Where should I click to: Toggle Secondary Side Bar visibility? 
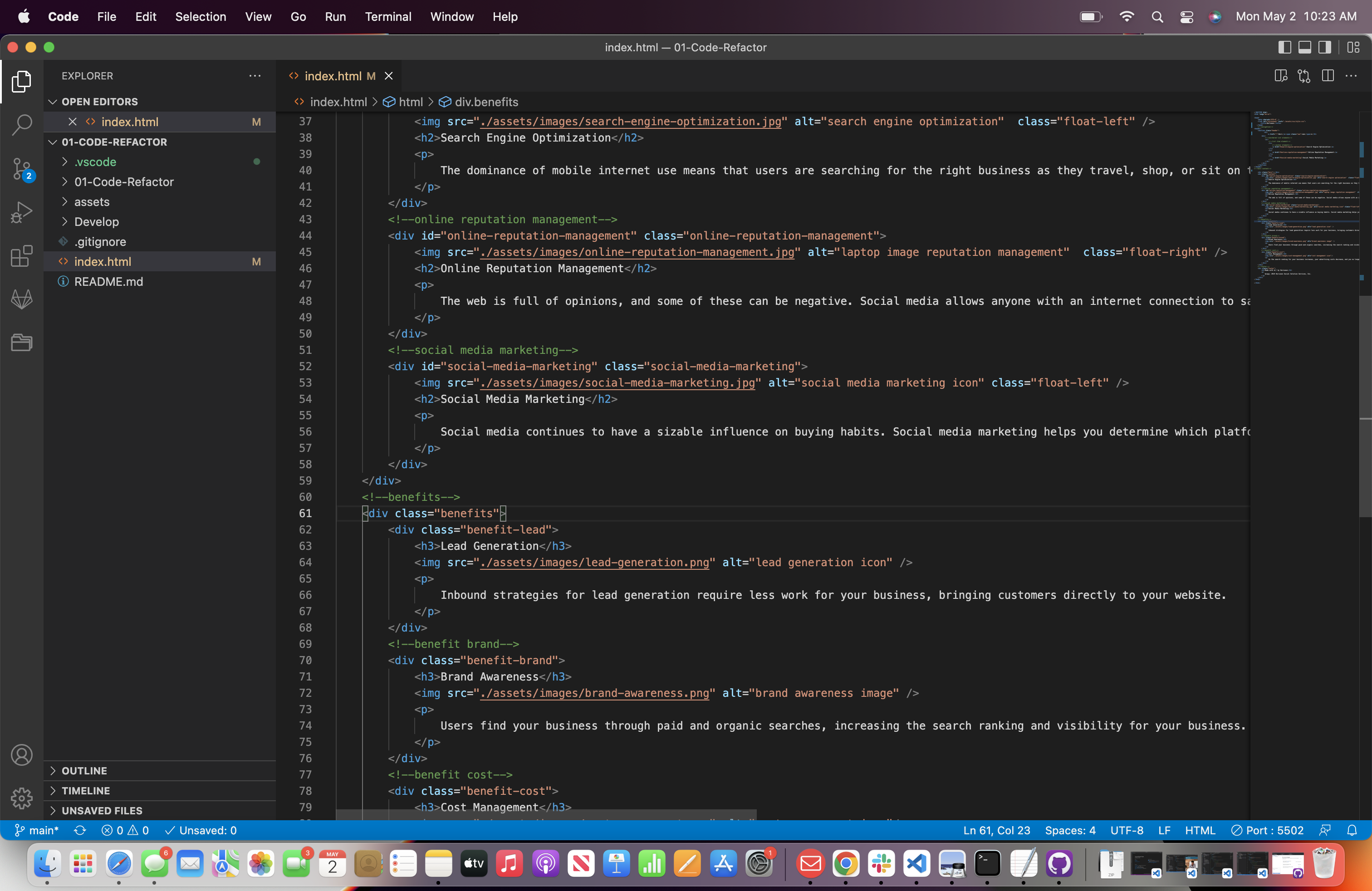pyautogui.click(x=1325, y=47)
